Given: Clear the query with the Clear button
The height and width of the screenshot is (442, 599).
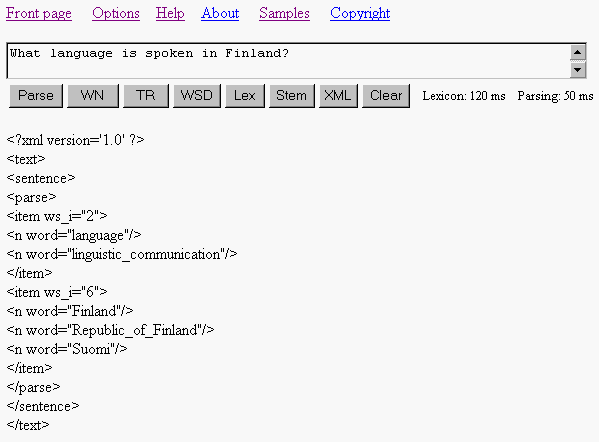Looking at the screenshot, I should (x=386, y=96).
